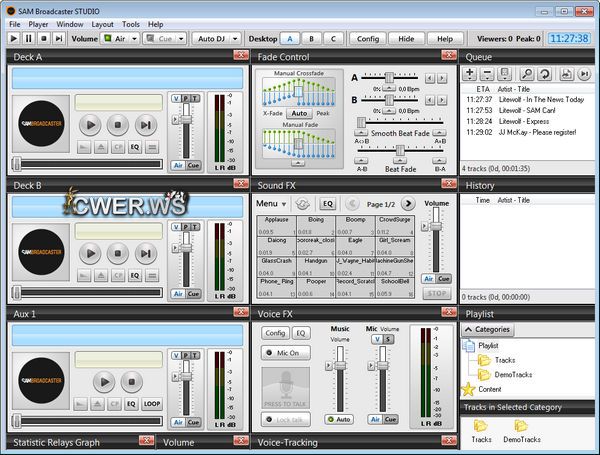
Task: Click the Sound FX refresh swirl icon
Action: pos(302,204)
